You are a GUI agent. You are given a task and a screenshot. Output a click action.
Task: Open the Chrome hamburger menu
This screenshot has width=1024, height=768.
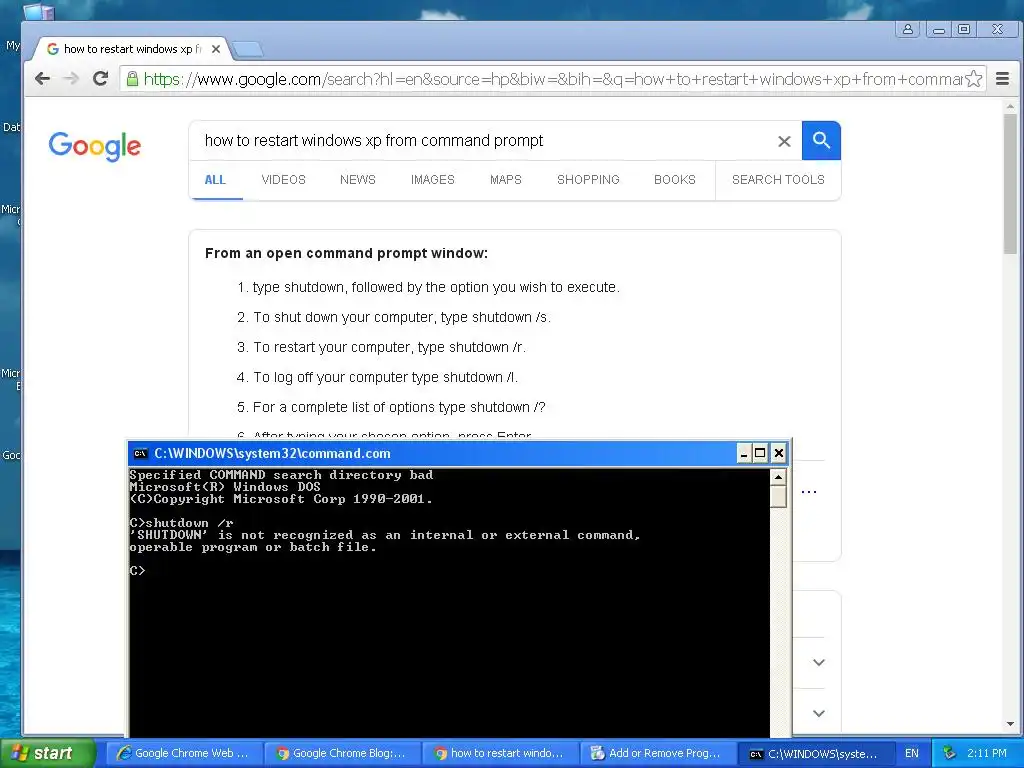click(x=1002, y=79)
